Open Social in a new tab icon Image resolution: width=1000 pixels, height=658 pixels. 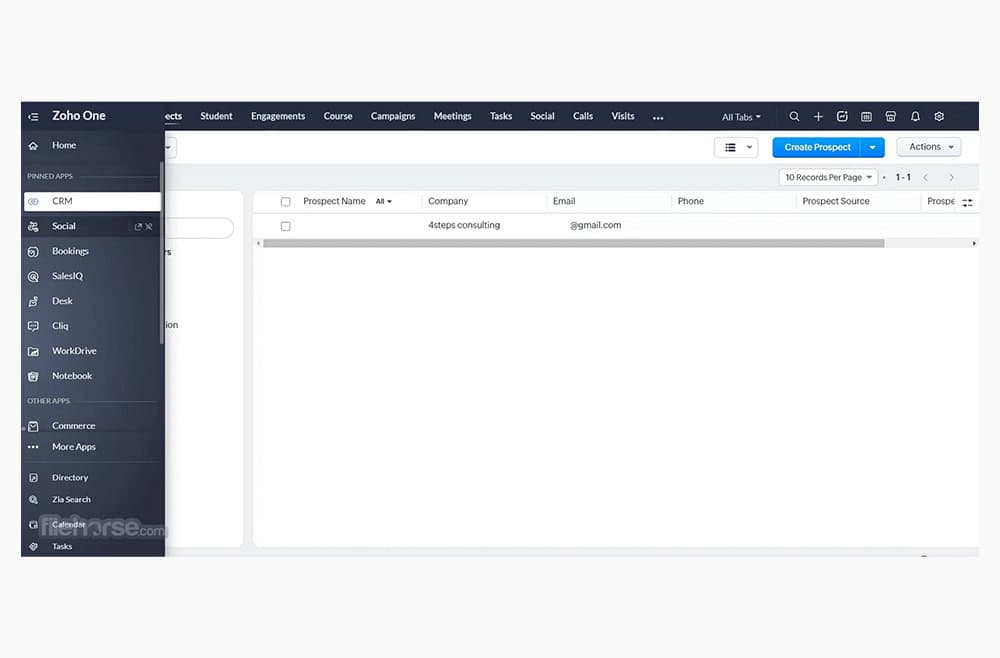[138, 226]
